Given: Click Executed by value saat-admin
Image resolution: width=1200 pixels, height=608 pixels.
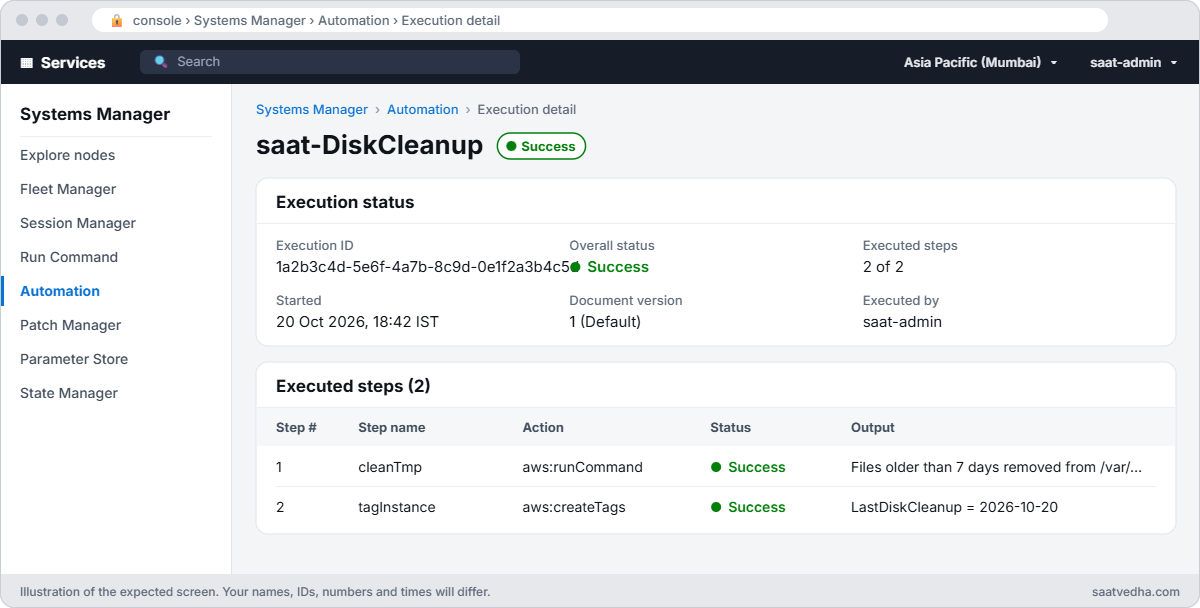Looking at the screenshot, I should [902, 322].
